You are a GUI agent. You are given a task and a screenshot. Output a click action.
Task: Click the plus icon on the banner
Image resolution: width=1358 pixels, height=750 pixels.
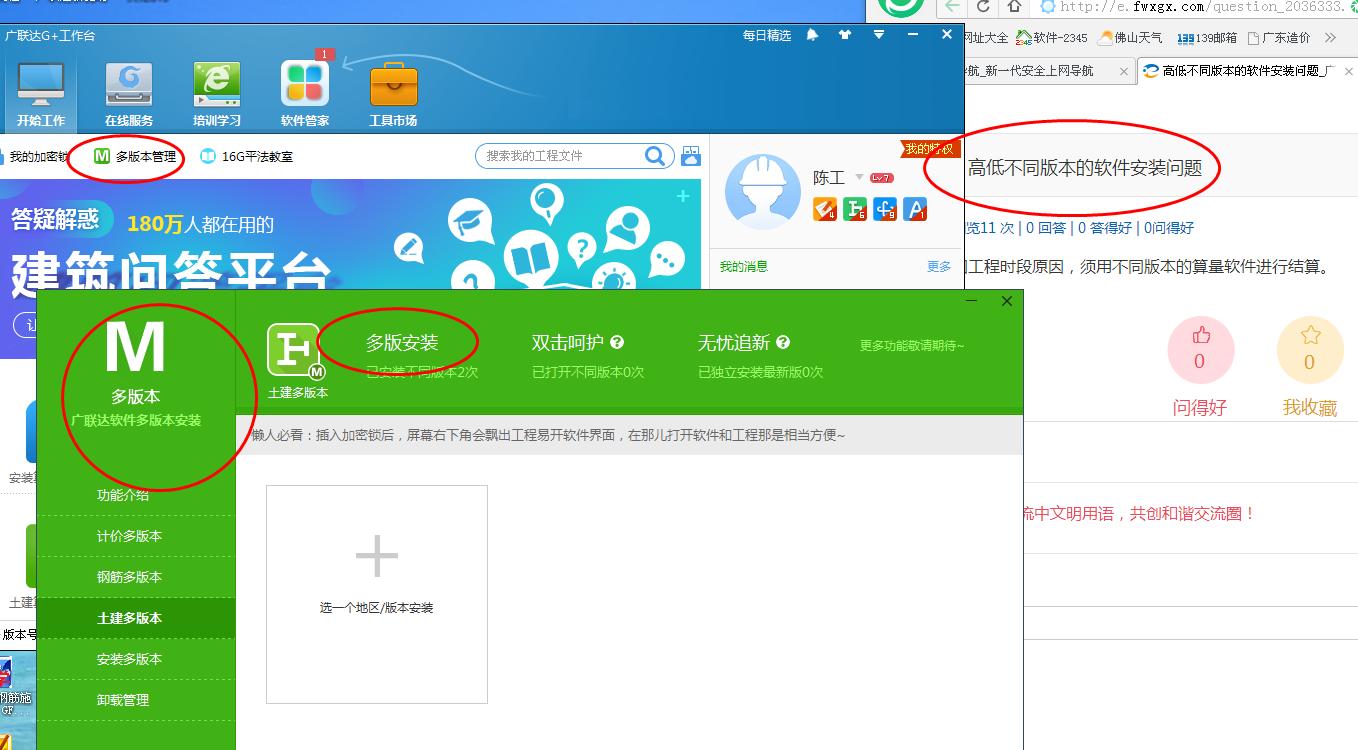point(683,196)
